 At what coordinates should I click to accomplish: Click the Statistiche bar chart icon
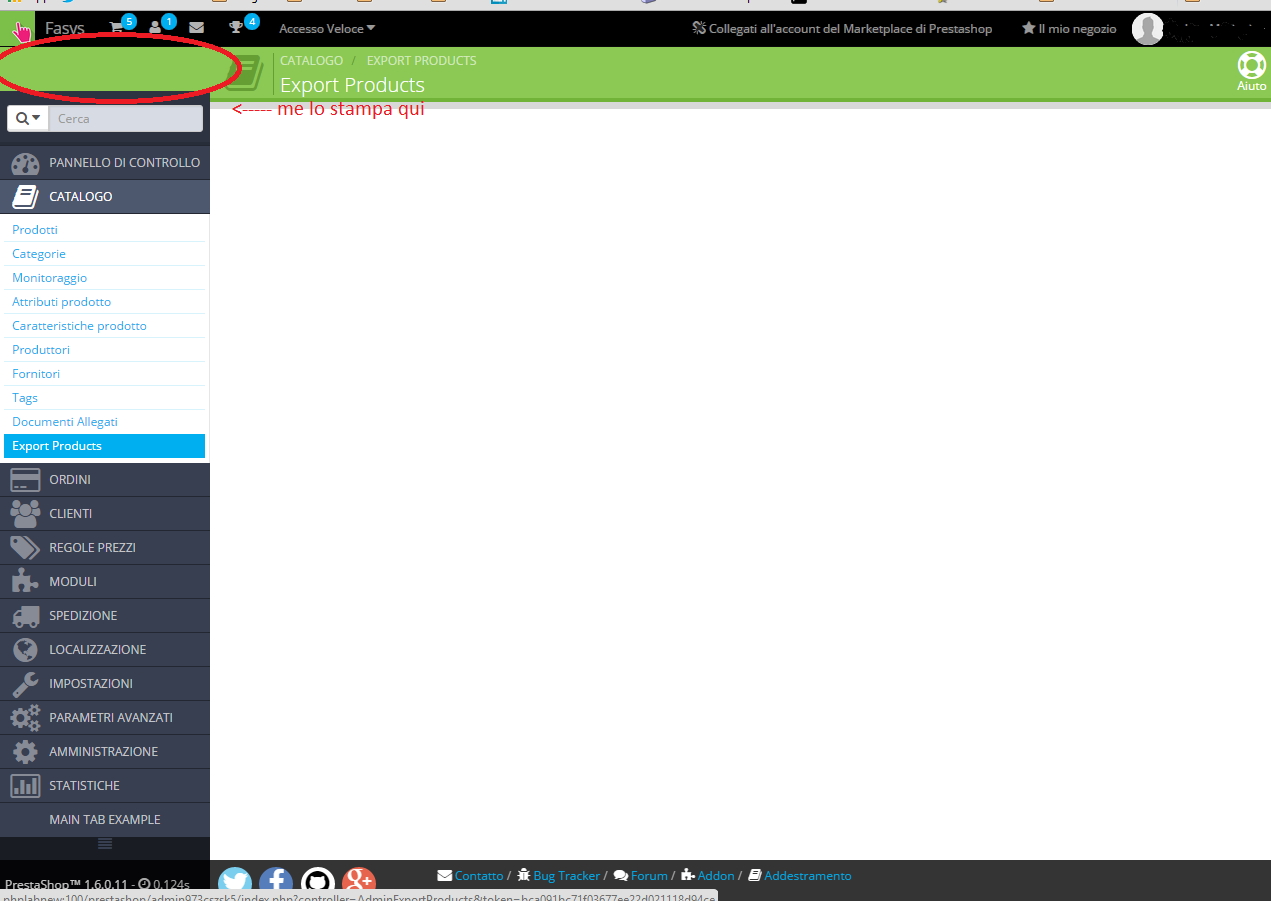(25, 786)
